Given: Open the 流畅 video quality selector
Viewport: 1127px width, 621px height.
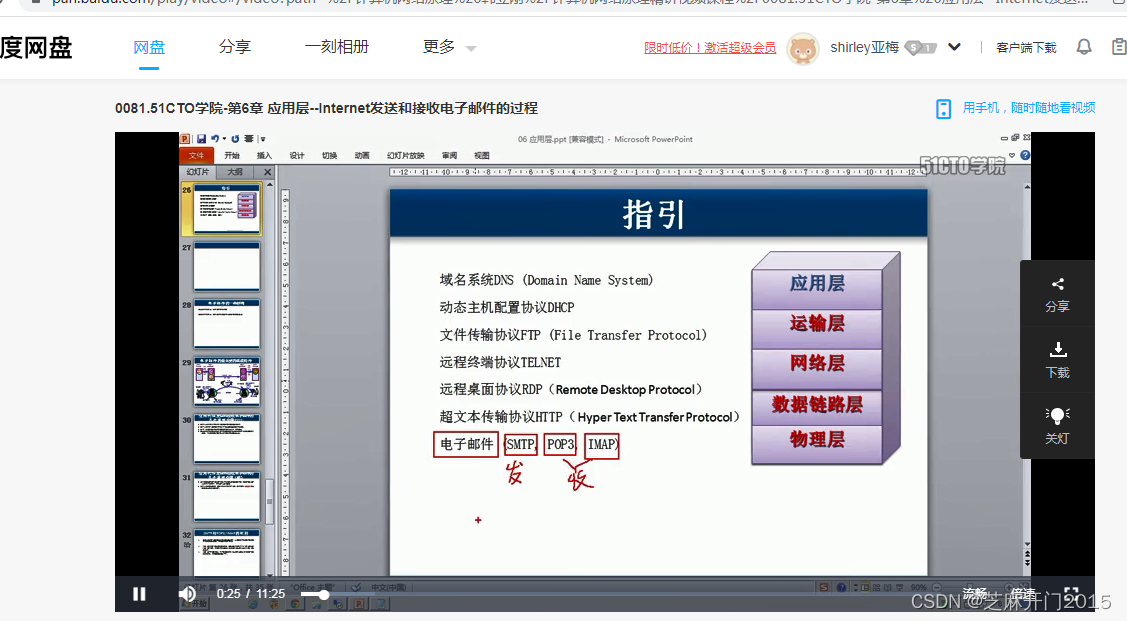Looking at the screenshot, I should click(x=975, y=594).
